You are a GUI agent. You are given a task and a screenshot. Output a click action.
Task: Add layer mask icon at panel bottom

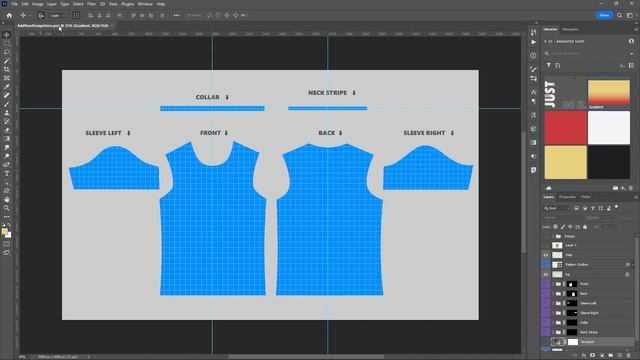click(593, 356)
